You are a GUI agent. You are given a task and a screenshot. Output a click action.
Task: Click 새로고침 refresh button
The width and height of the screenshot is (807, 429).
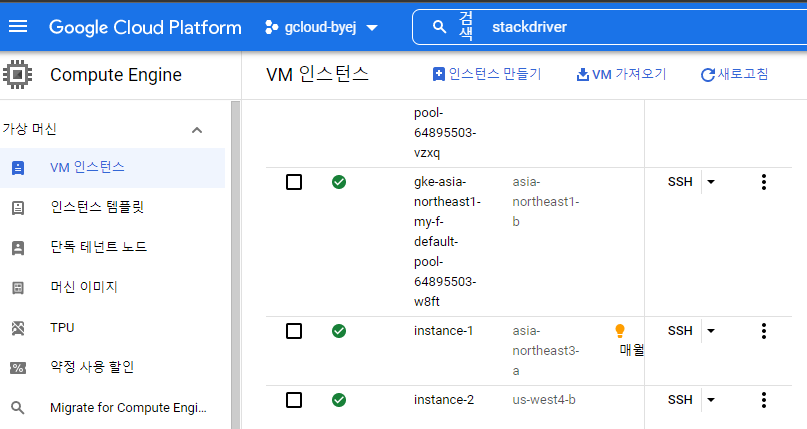[x=734, y=75]
